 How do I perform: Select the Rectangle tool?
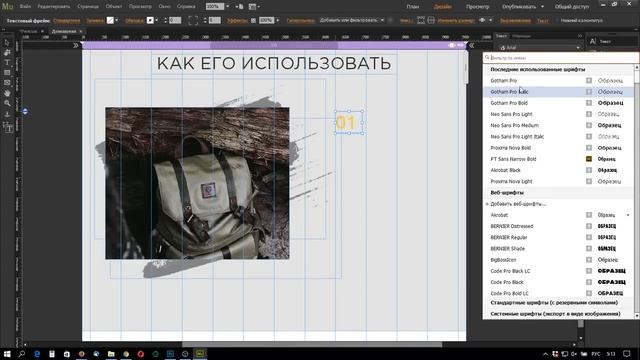point(7,73)
